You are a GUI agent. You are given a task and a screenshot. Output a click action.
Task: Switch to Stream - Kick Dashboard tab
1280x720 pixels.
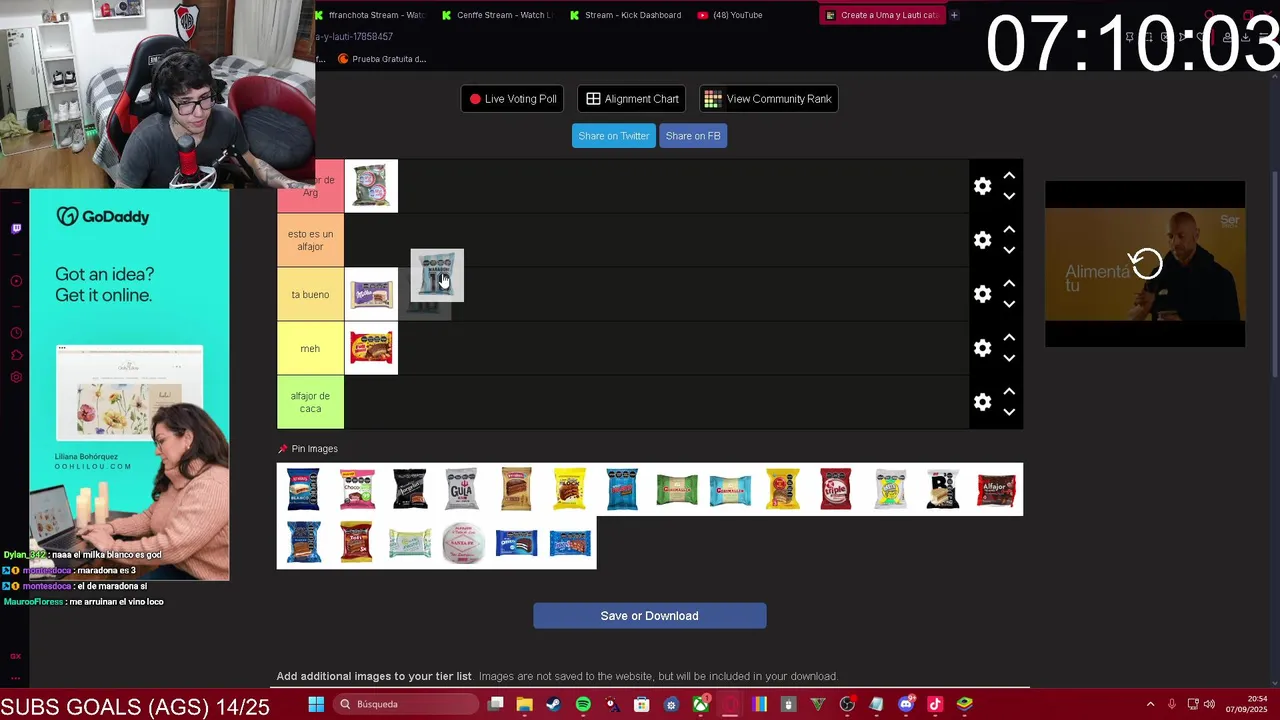625,15
